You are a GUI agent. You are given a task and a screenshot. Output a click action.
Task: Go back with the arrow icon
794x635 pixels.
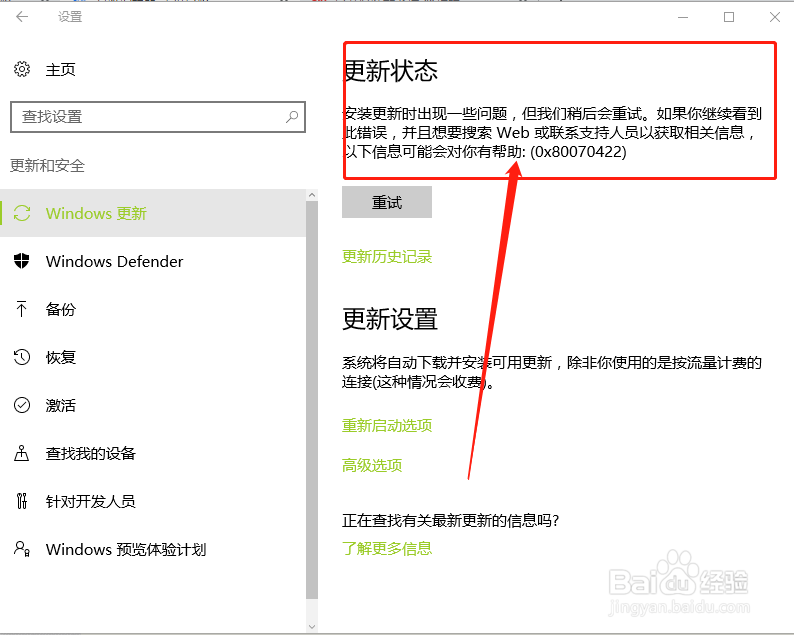[22, 17]
